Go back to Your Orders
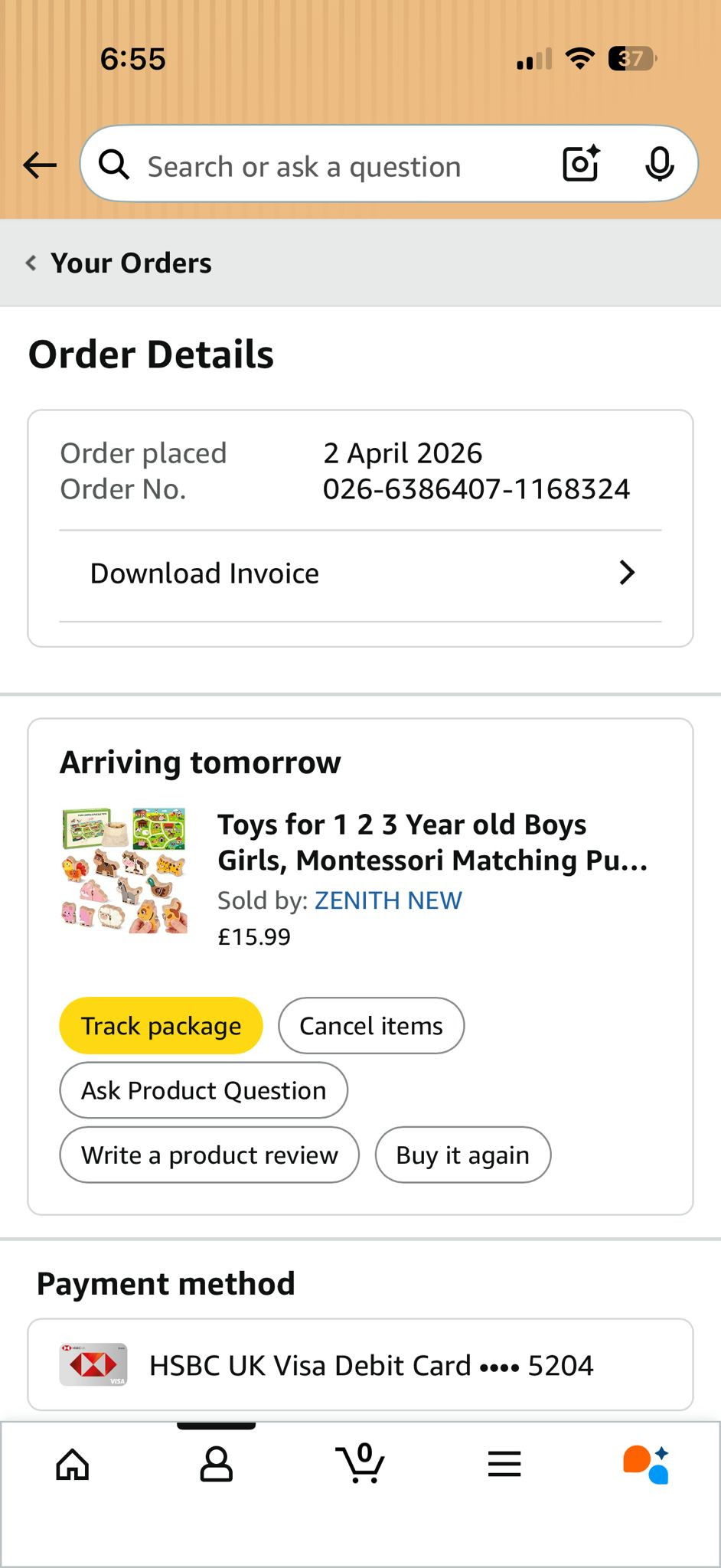Screen dimensions: 721x1568 point(119,263)
